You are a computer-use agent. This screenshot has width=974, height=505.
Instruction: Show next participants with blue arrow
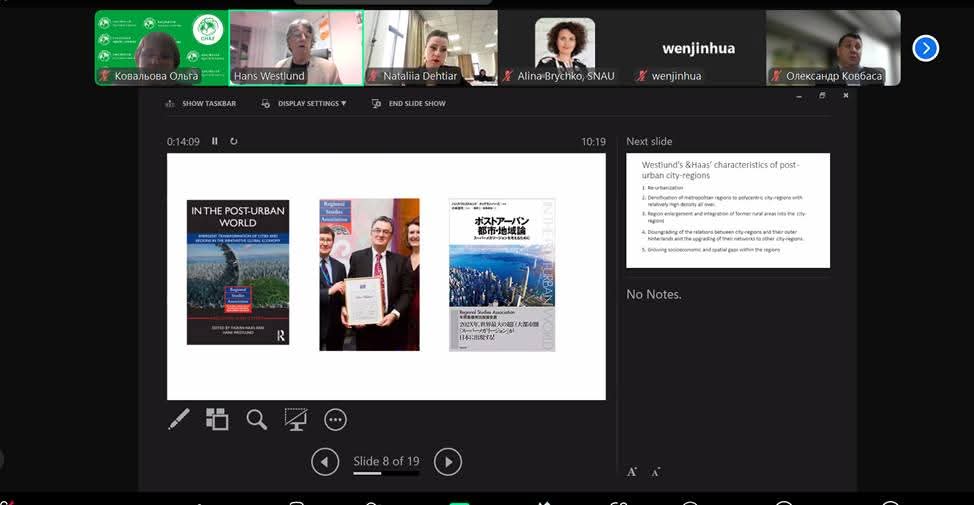pyautogui.click(x=926, y=48)
